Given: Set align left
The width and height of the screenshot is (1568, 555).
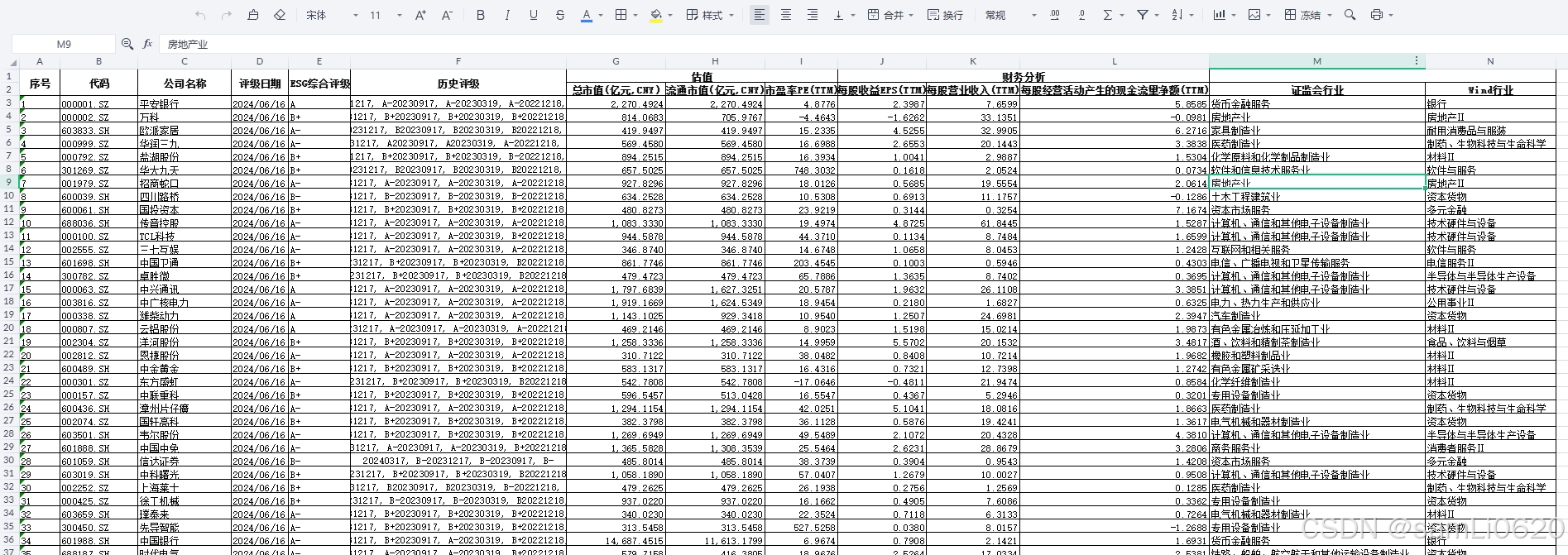Looking at the screenshot, I should (760, 15).
